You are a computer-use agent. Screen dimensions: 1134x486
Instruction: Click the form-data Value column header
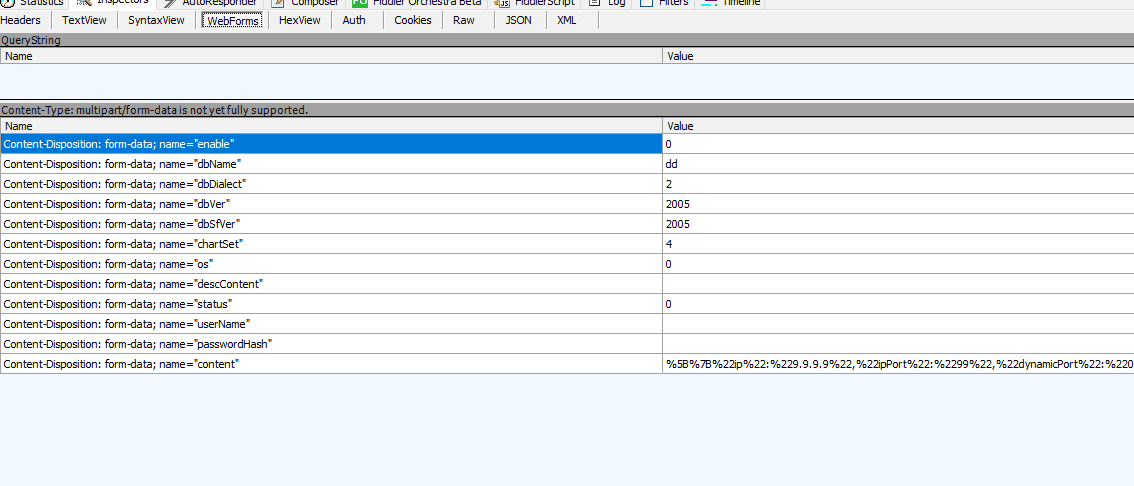point(898,126)
